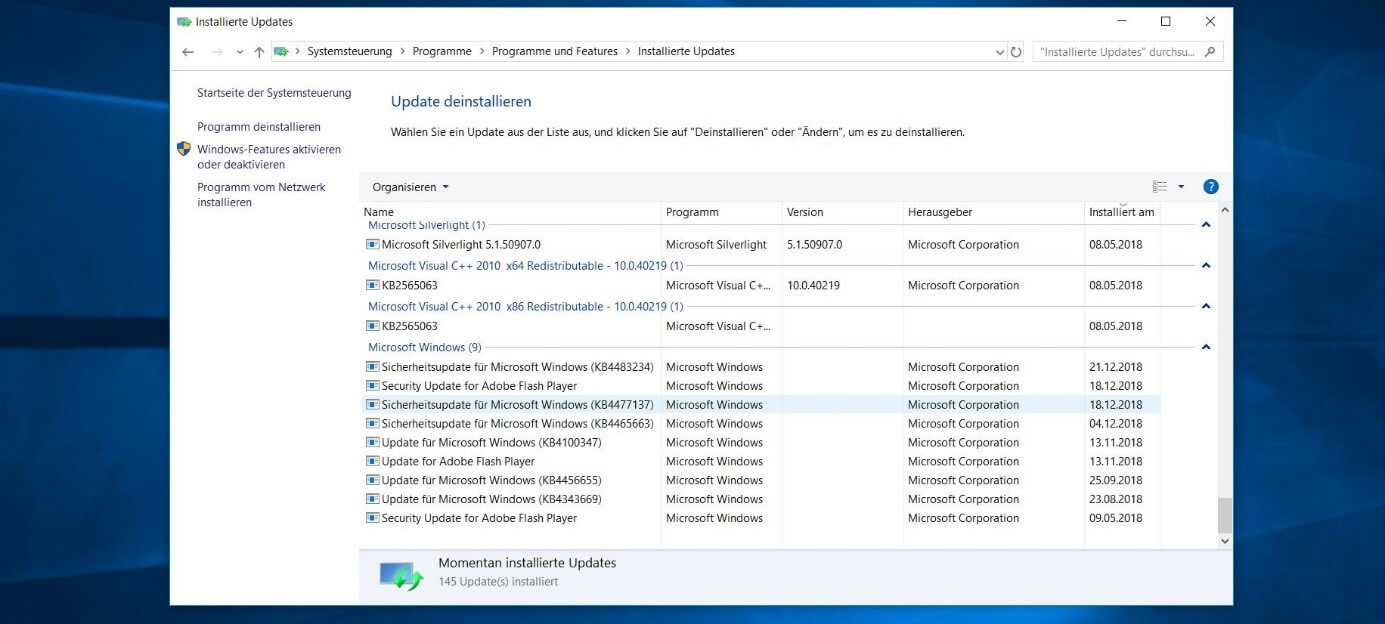Click the icon of update KB4343669
Viewport: 1385px width, 624px height.
pos(372,499)
